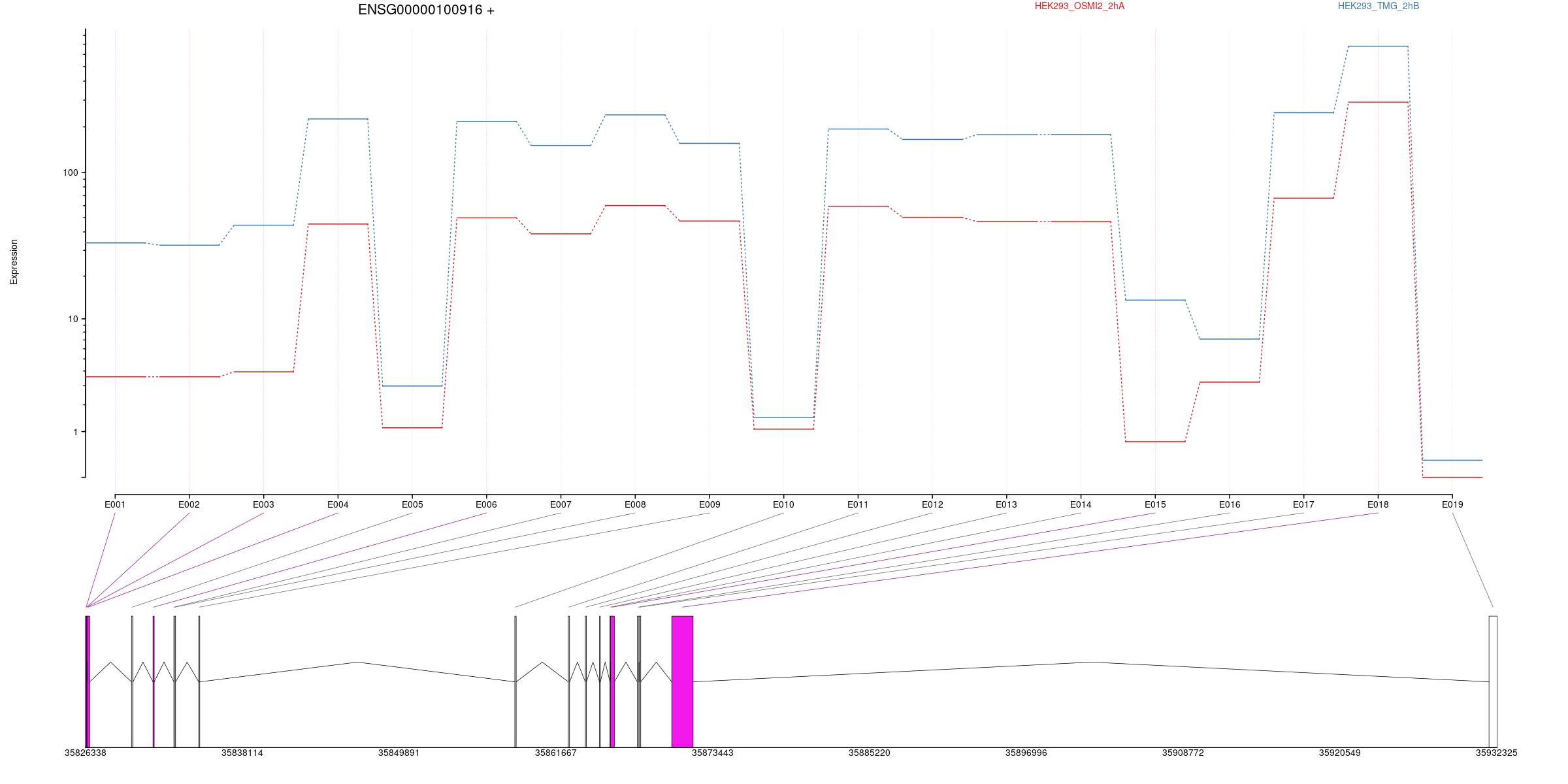
Task: Click the red line segment above E018
Action: pyautogui.click(x=1378, y=102)
